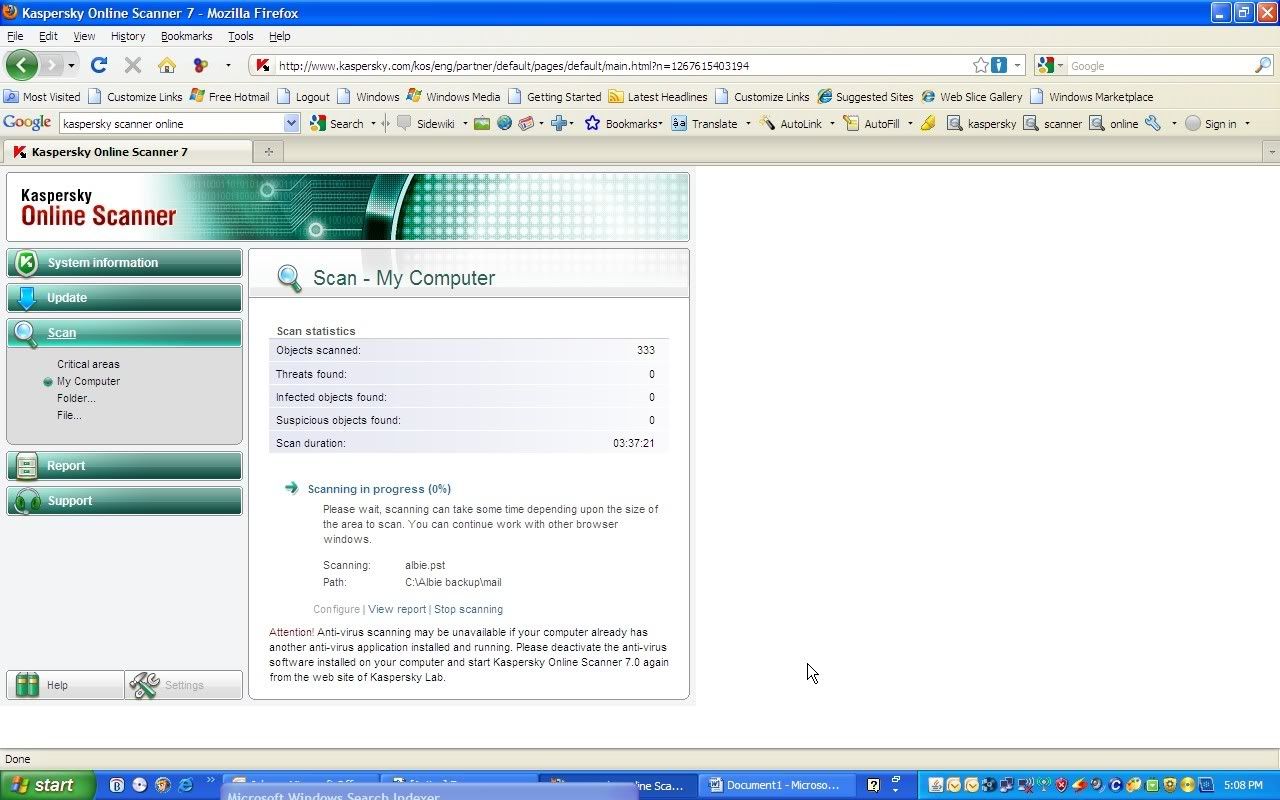This screenshot has width=1280, height=800.
Task: Open the Update section with blue arrow
Action: pyautogui.click(x=125, y=298)
